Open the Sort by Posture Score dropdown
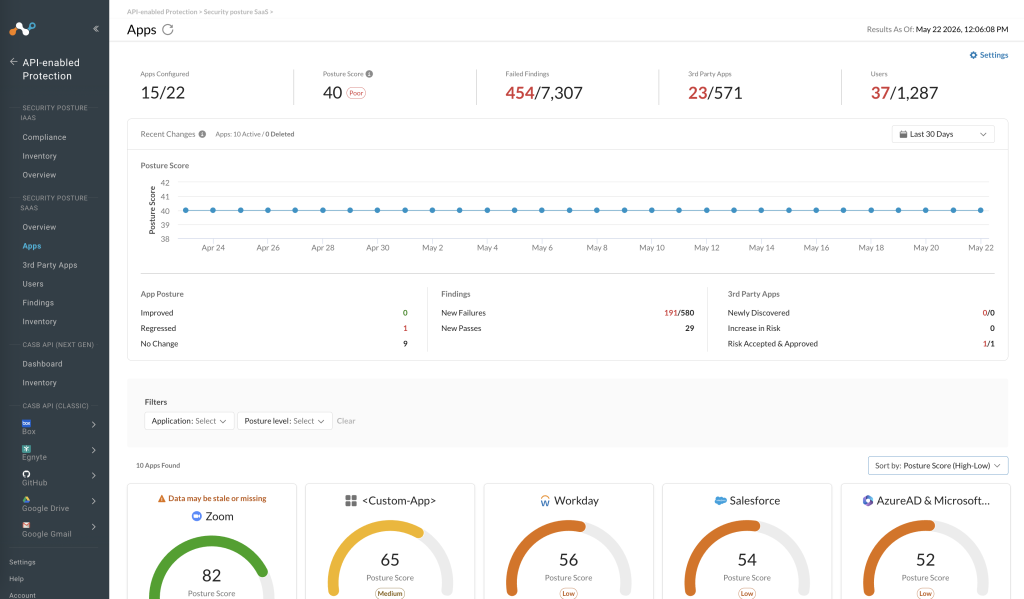Screen dimensions: 1024x599 tap(938, 465)
